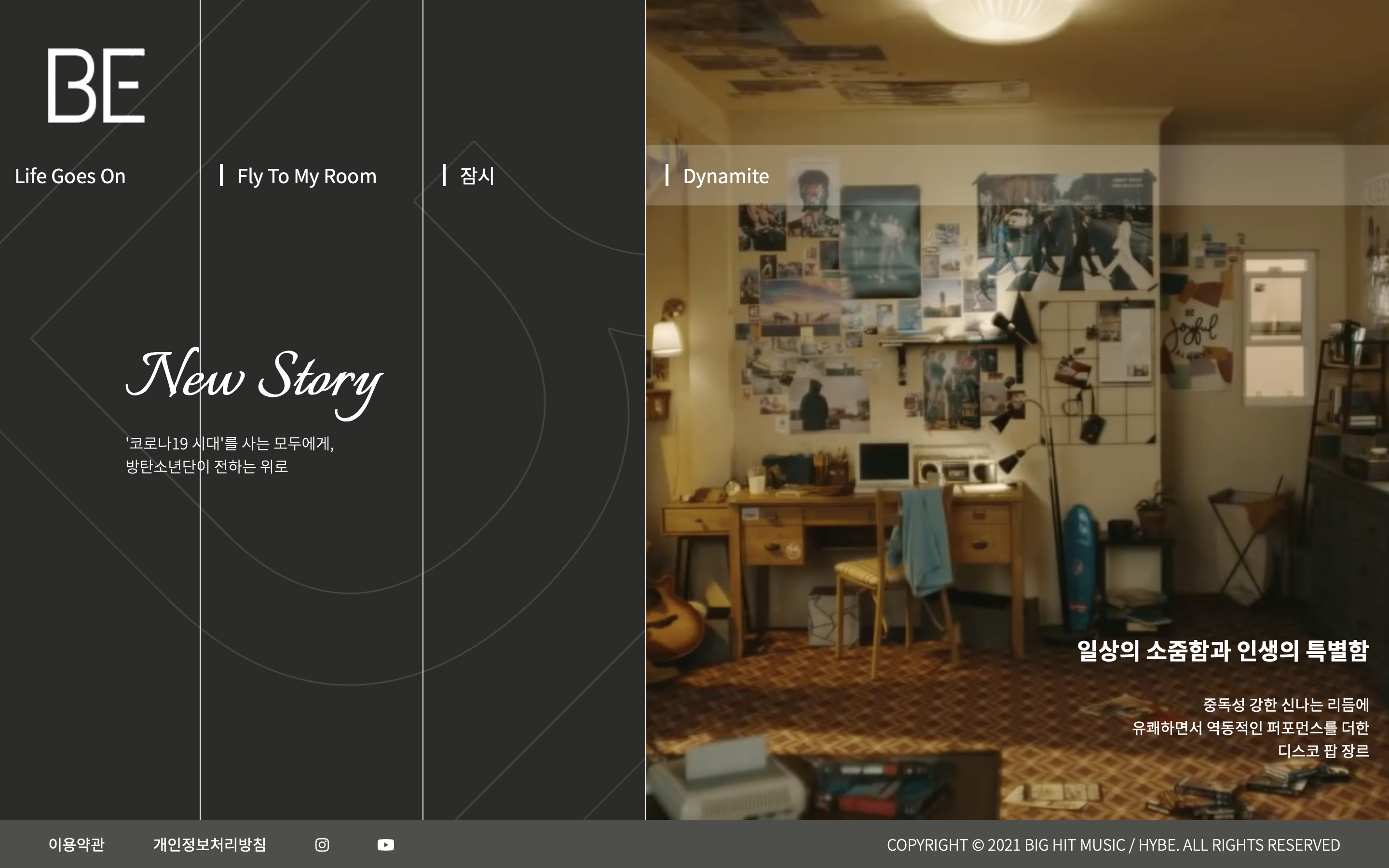Select the 잠시 tab
The image size is (1389, 868).
pos(477,175)
